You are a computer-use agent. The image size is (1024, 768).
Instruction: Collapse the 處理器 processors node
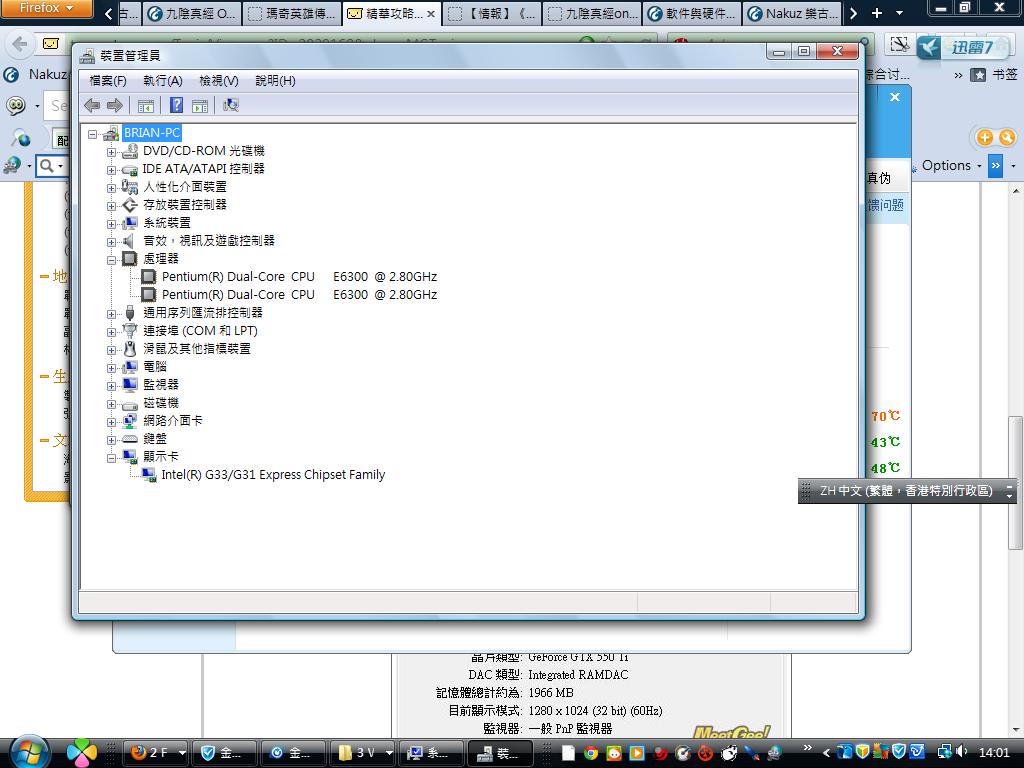pos(112,259)
